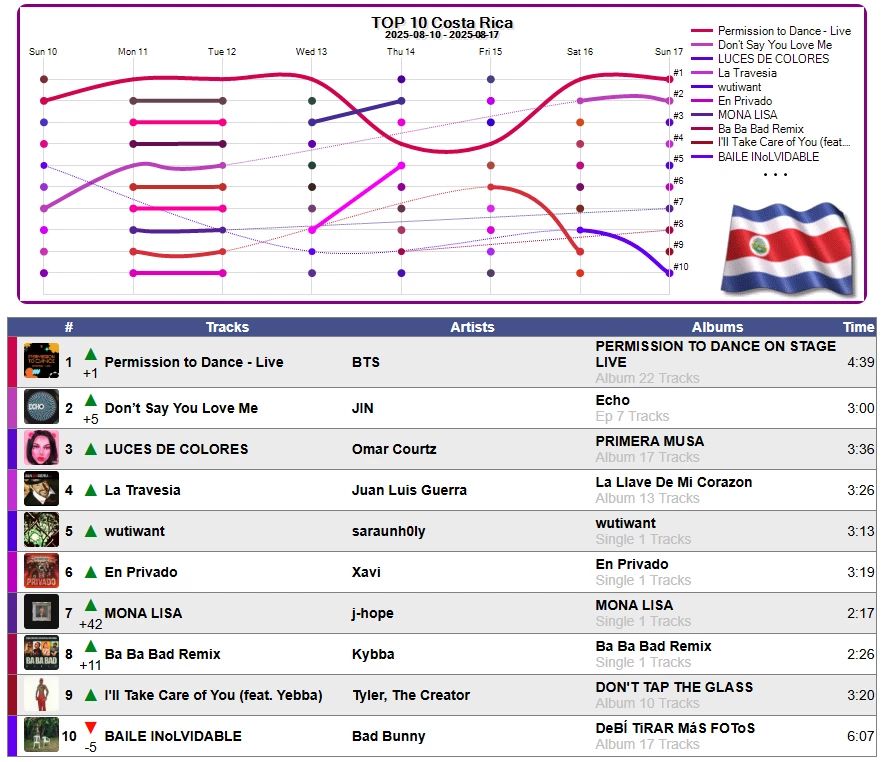888x762 pixels.
Task: Open album DON'T TAP THE GLASS
Action: 674,687
